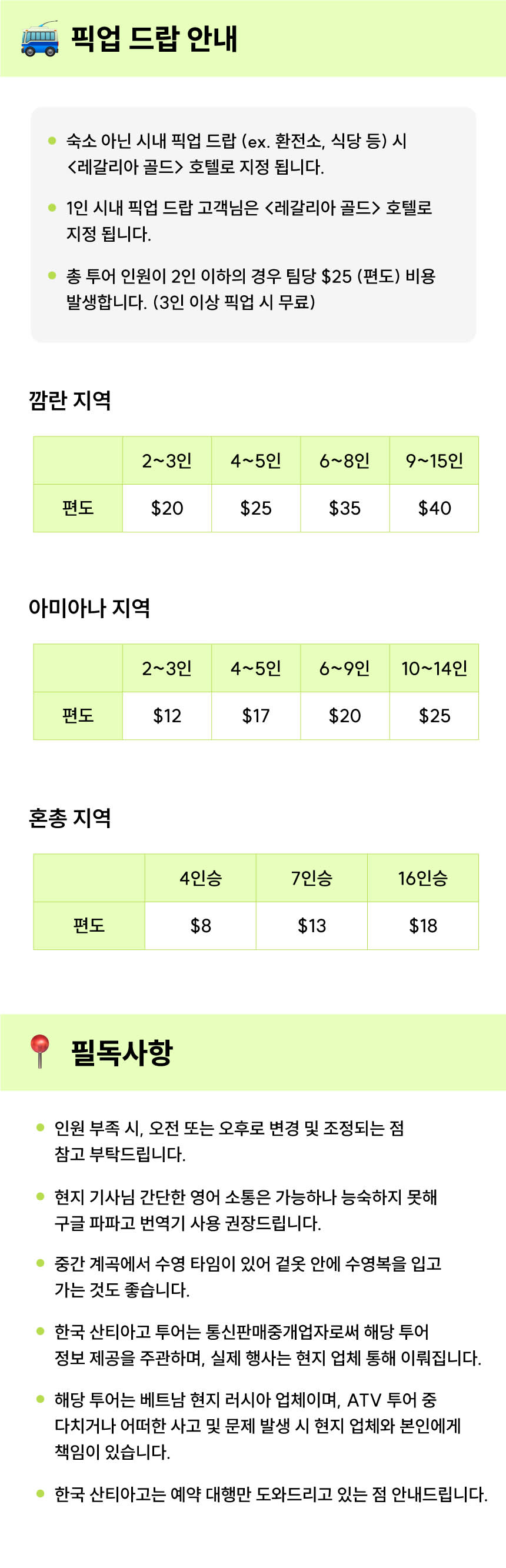The image size is (506, 1568).
Task: Click the $13 price under 7인승
Action: (312, 926)
